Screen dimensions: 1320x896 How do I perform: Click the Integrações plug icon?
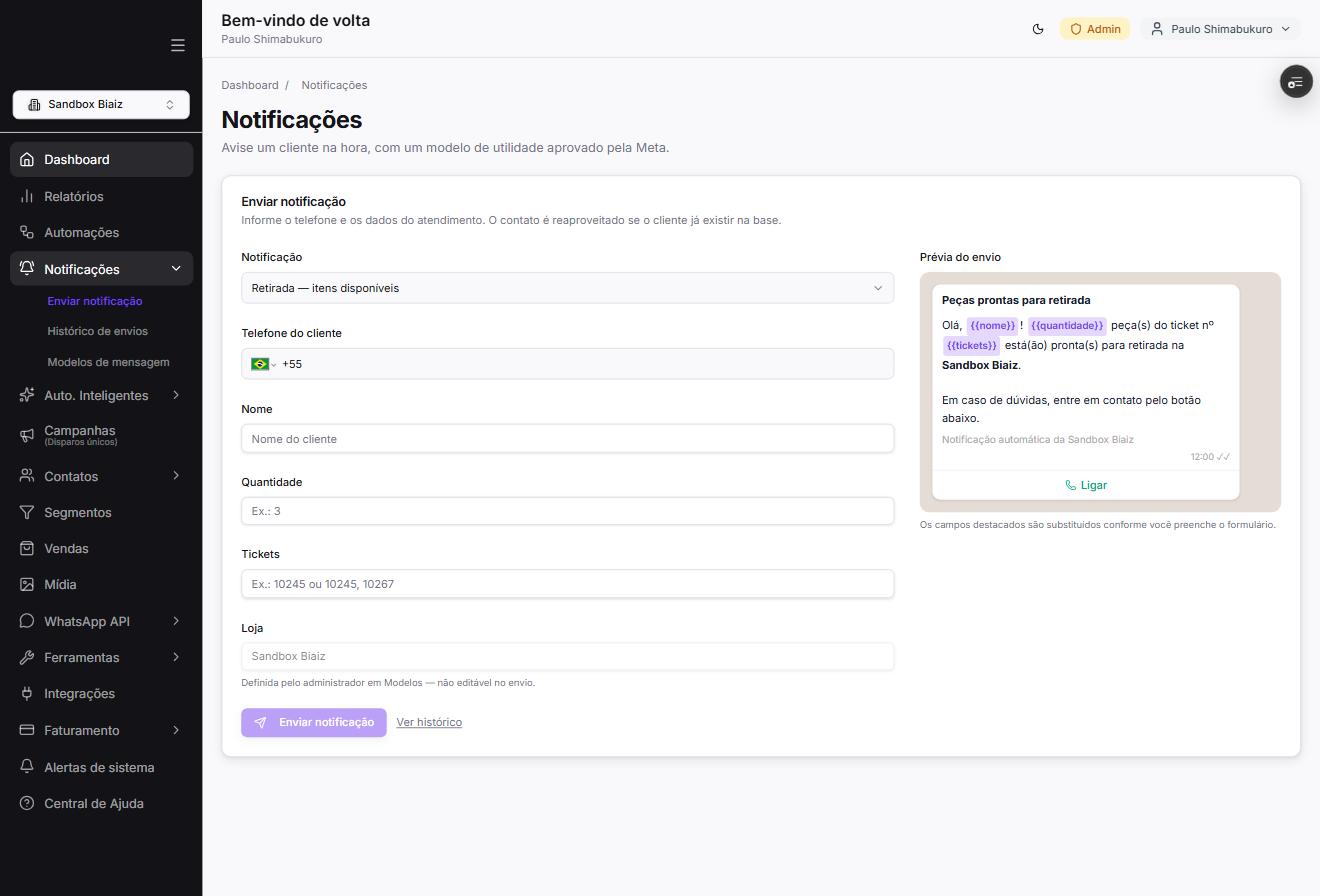click(x=27, y=693)
